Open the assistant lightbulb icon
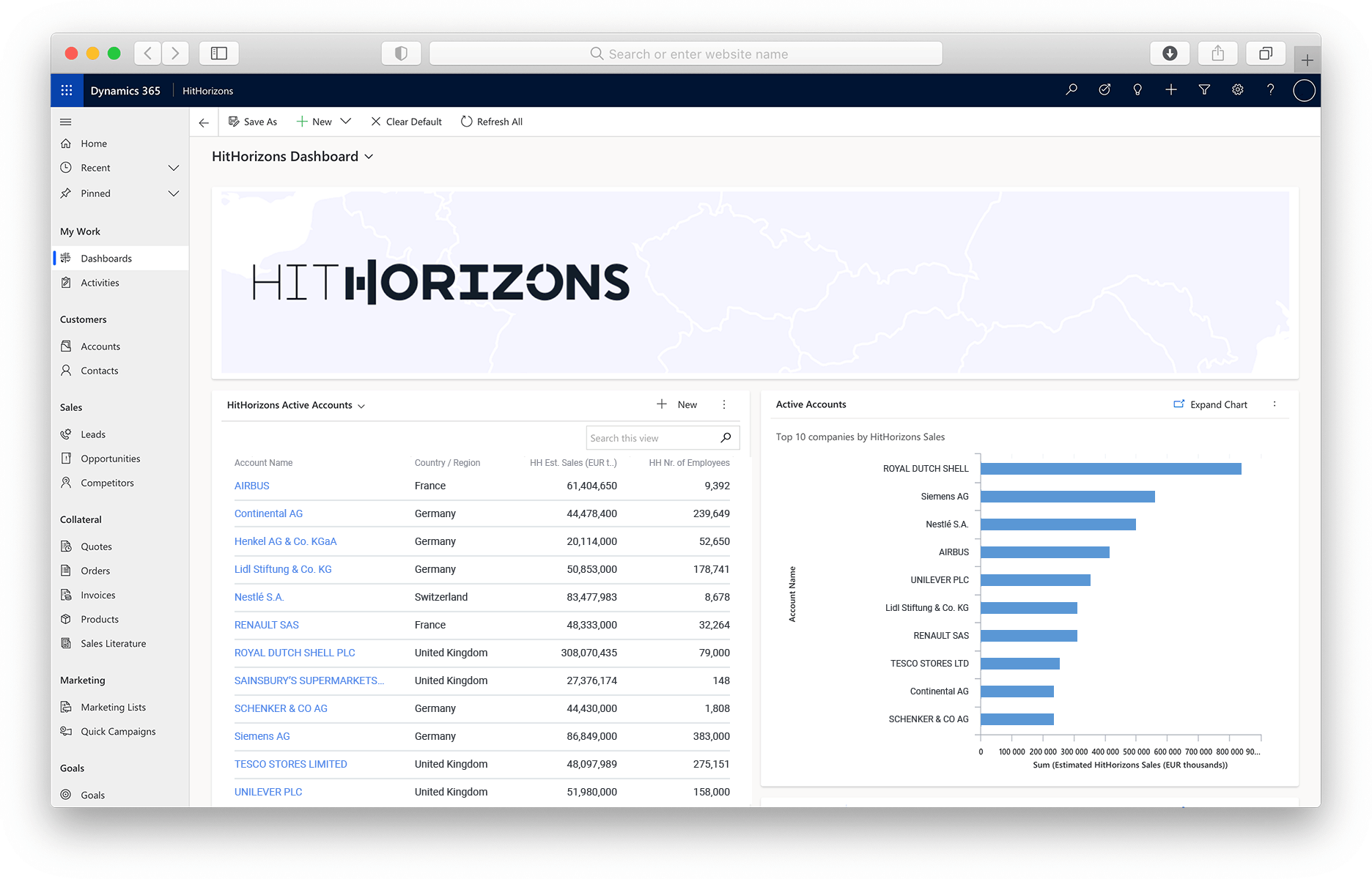 point(1137,90)
